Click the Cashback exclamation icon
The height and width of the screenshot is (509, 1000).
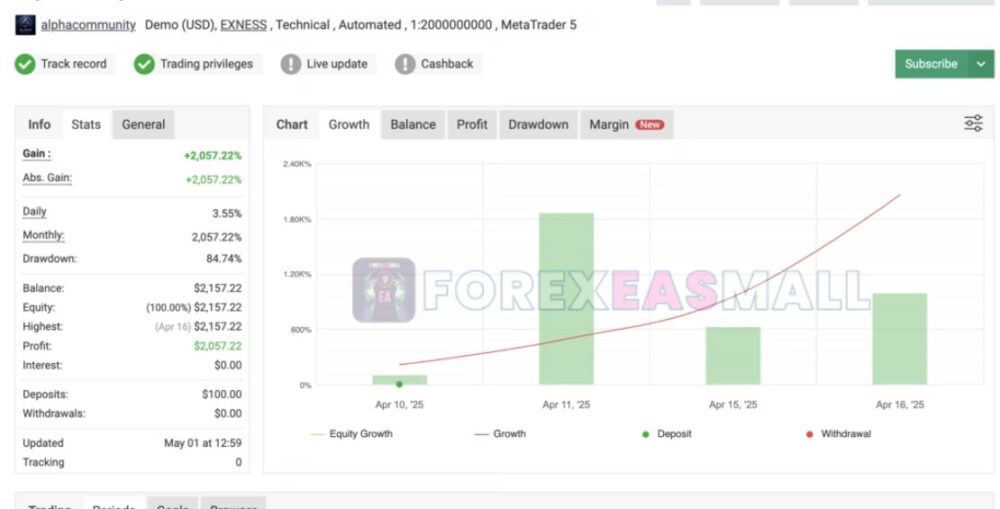(x=405, y=64)
